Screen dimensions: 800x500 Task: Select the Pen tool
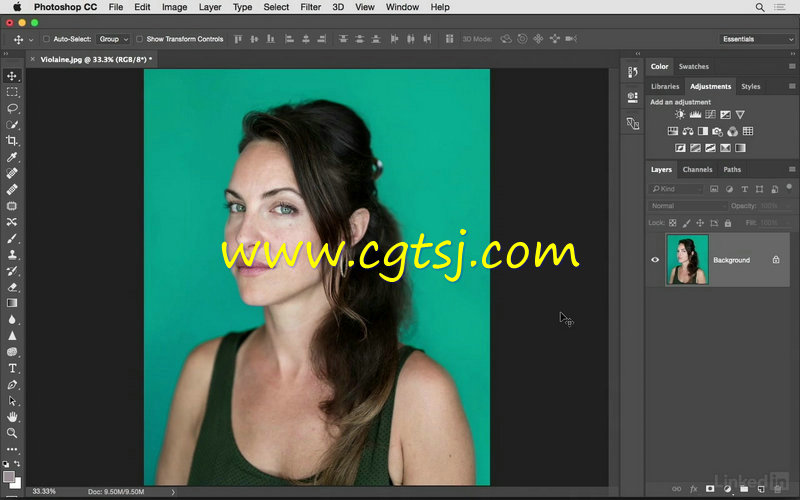tap(12, 385)
